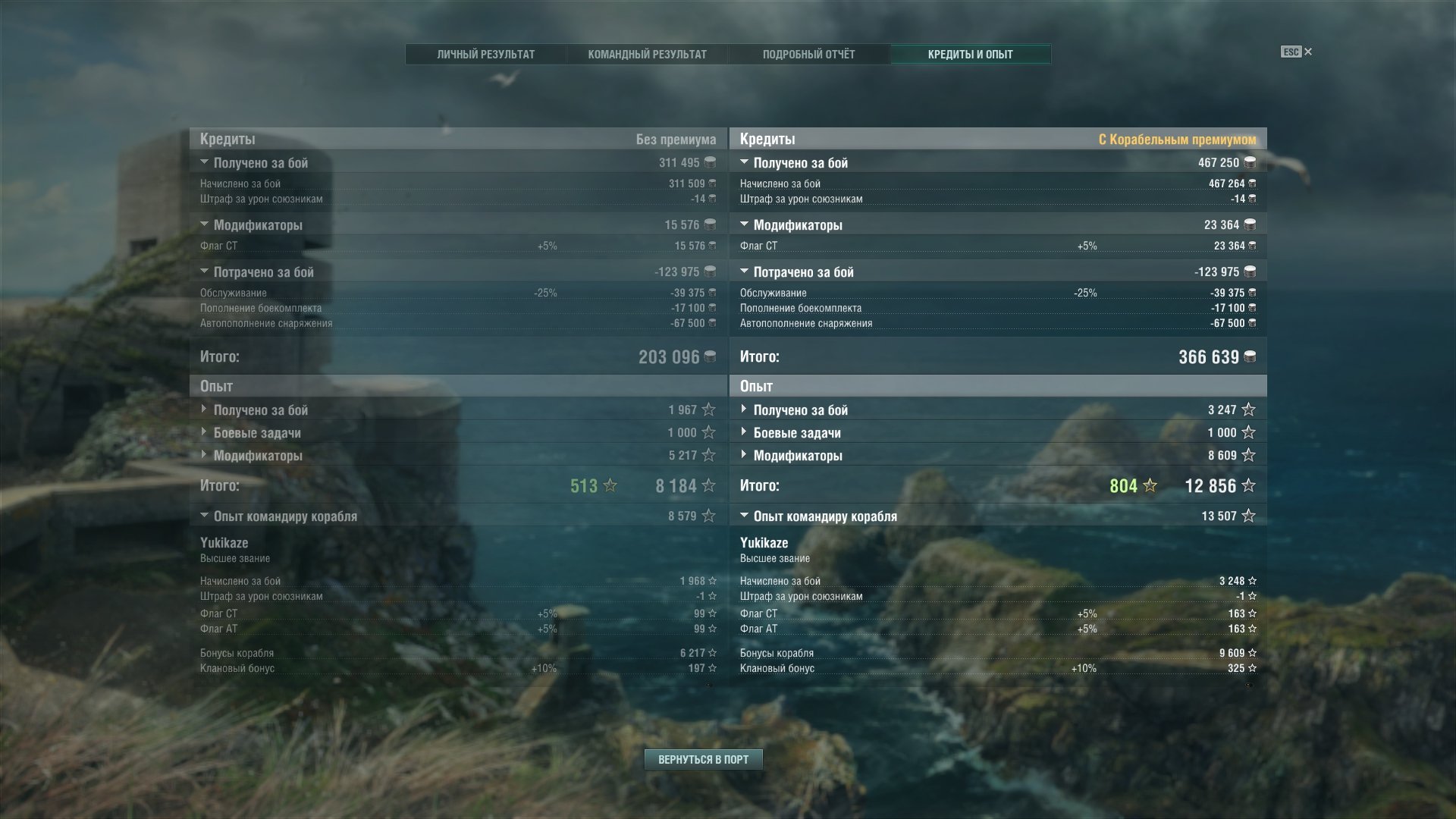Click the coin icon next to 467 250 credits
Image resolution: width=1456 pixels, height=819 pixels.
pyautogui.click(x=1250, y=162)
